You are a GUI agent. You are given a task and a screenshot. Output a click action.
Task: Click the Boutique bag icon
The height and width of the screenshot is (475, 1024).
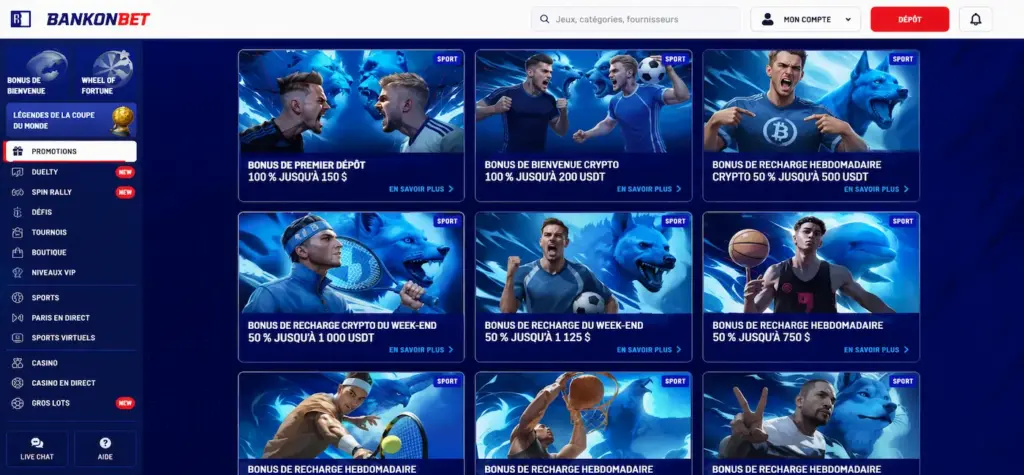[x=18, y=252]
